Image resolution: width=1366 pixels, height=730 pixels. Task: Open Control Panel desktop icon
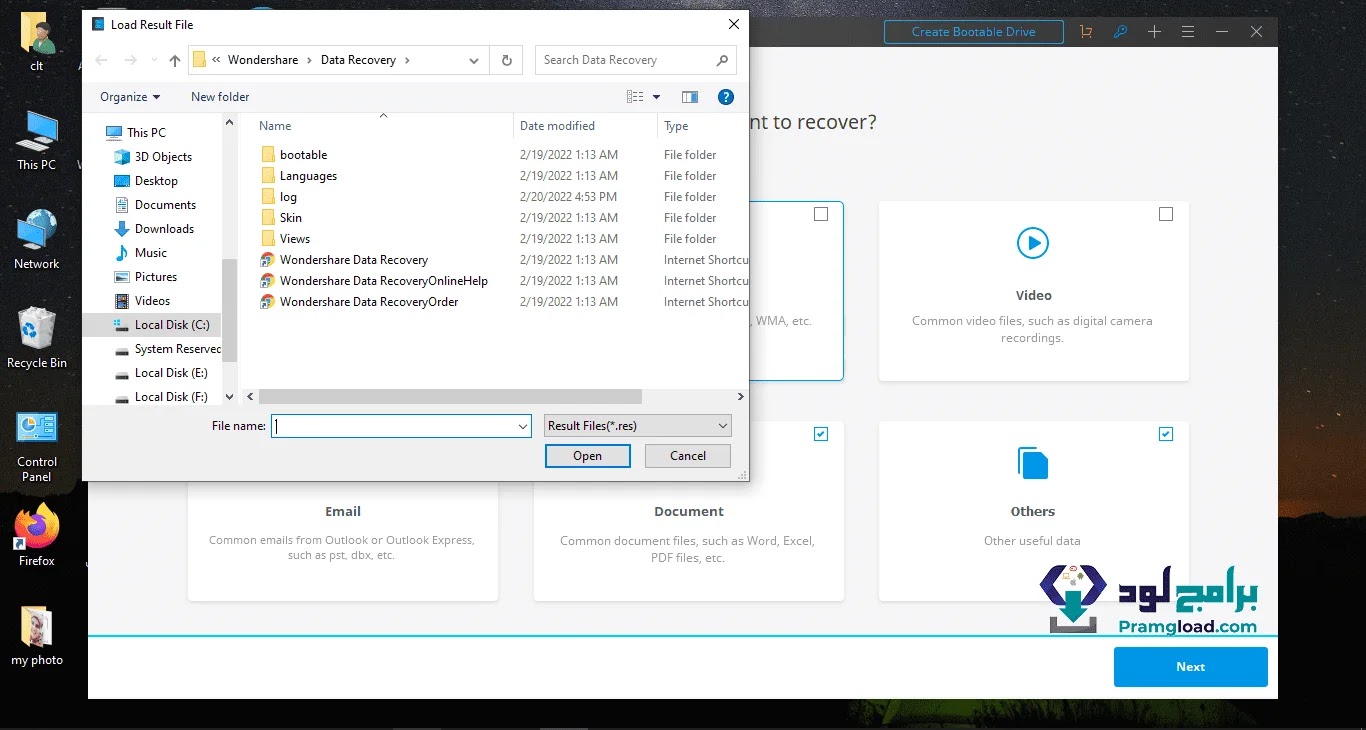[x=37, y=446]
